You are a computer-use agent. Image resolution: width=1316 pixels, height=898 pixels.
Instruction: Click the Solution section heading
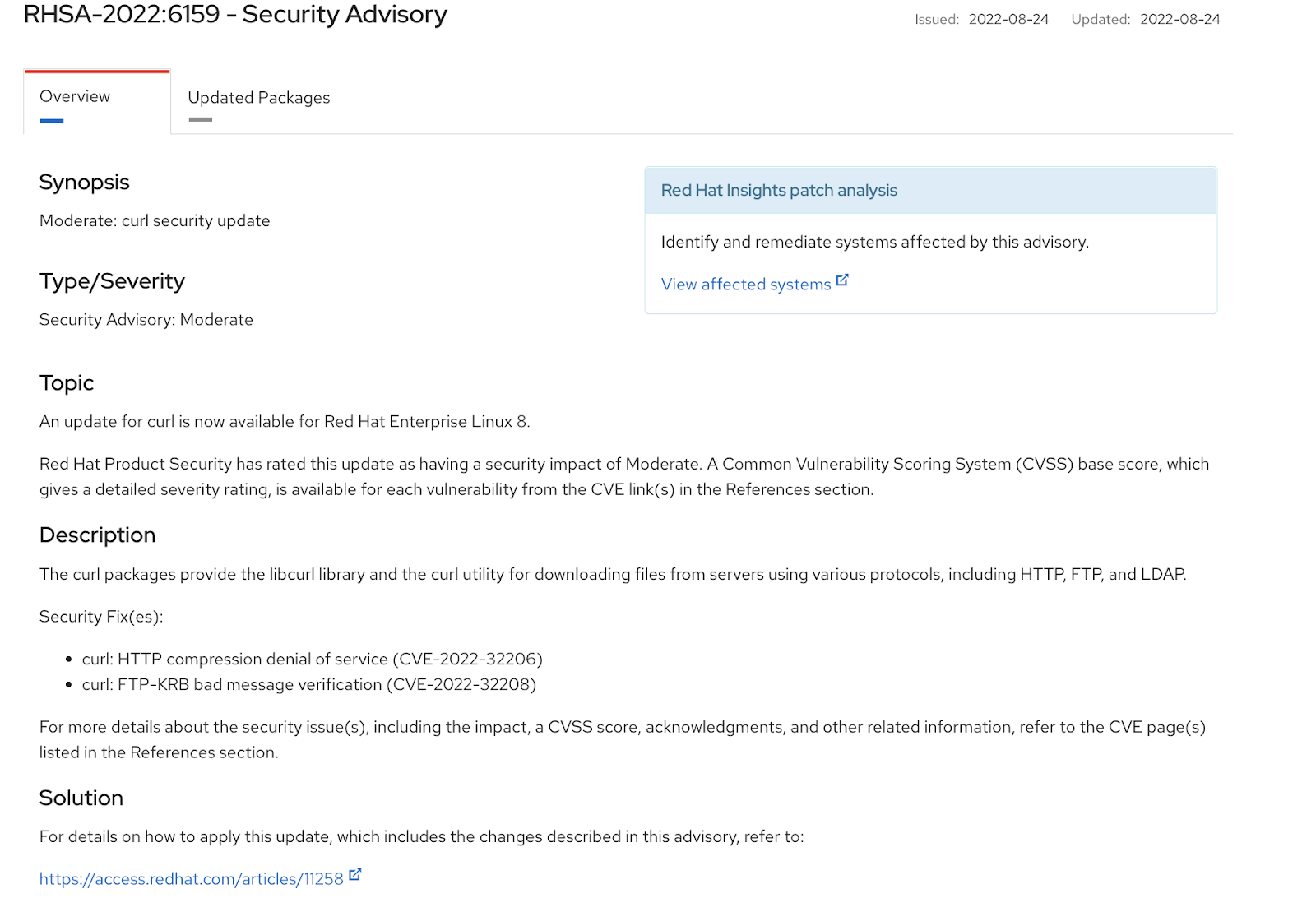[x=81, y=797]
